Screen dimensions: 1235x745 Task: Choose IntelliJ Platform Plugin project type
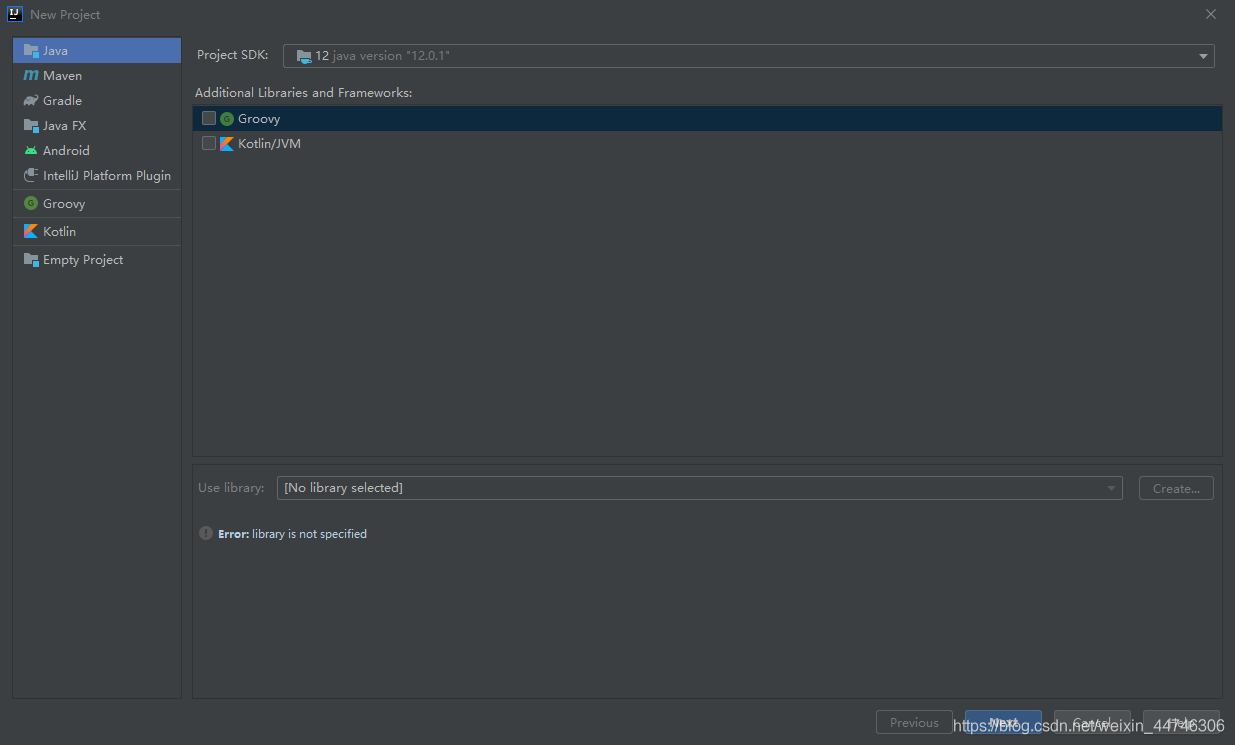click(x=97, y=175)
